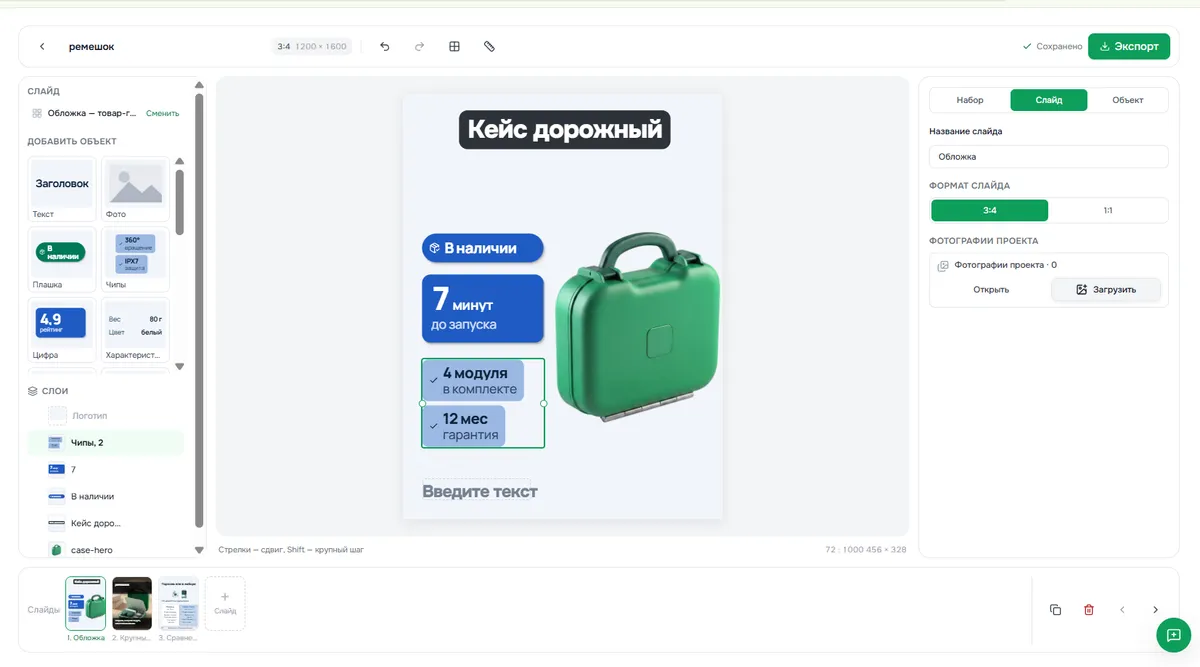Add a Плашка badge object
The image size is (1200, 667).
click(x=62, y=259)
